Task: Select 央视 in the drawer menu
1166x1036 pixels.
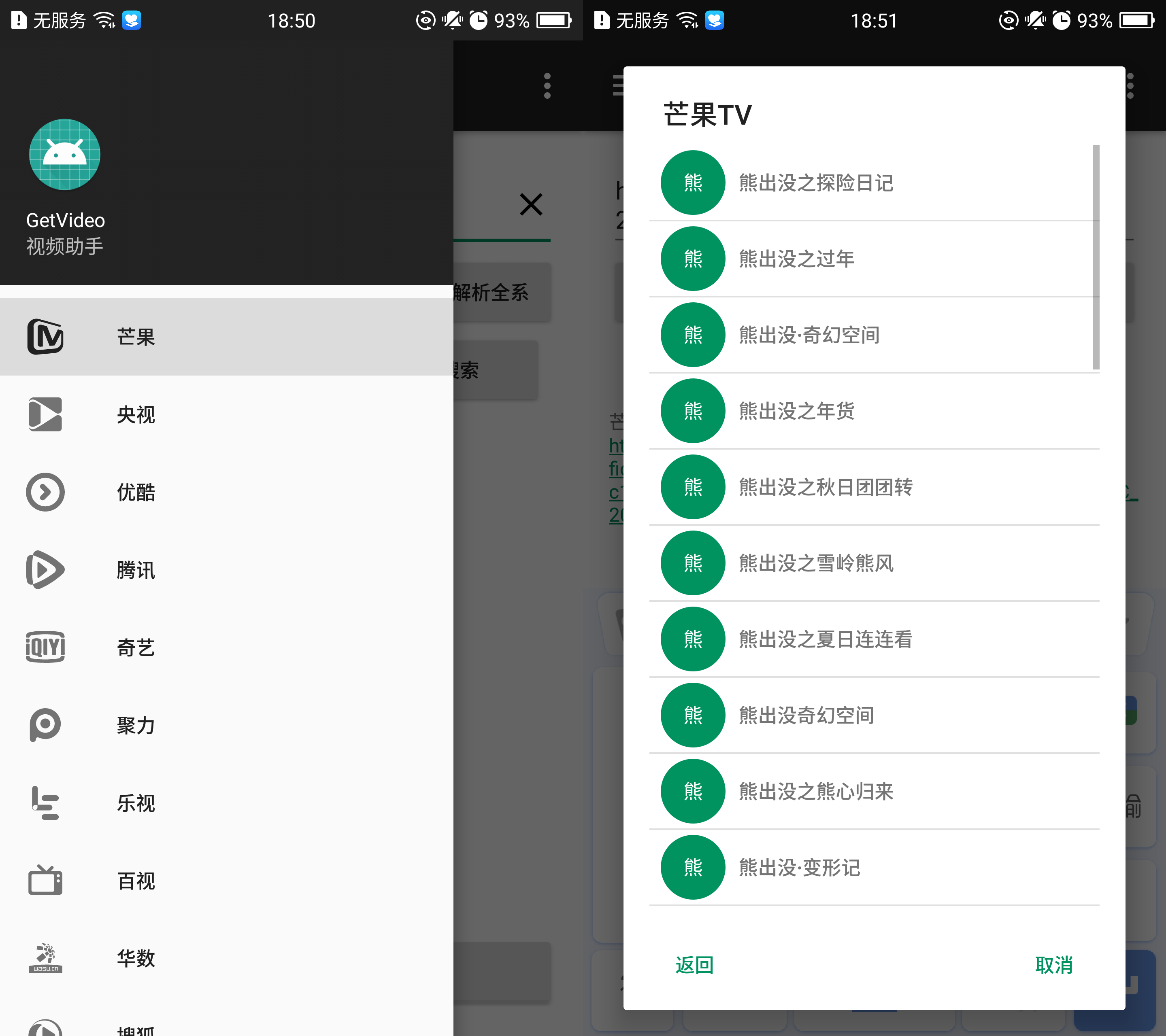Action: 136,414
